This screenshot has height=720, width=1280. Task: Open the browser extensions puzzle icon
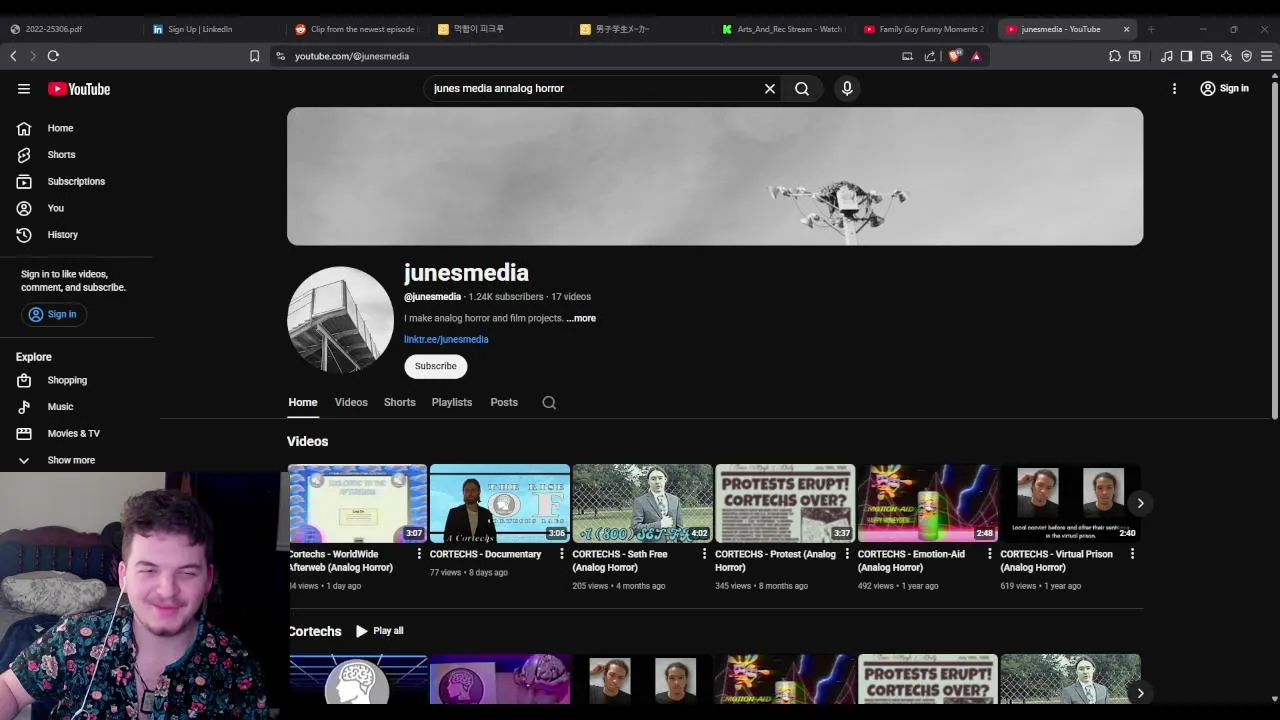1115,56
